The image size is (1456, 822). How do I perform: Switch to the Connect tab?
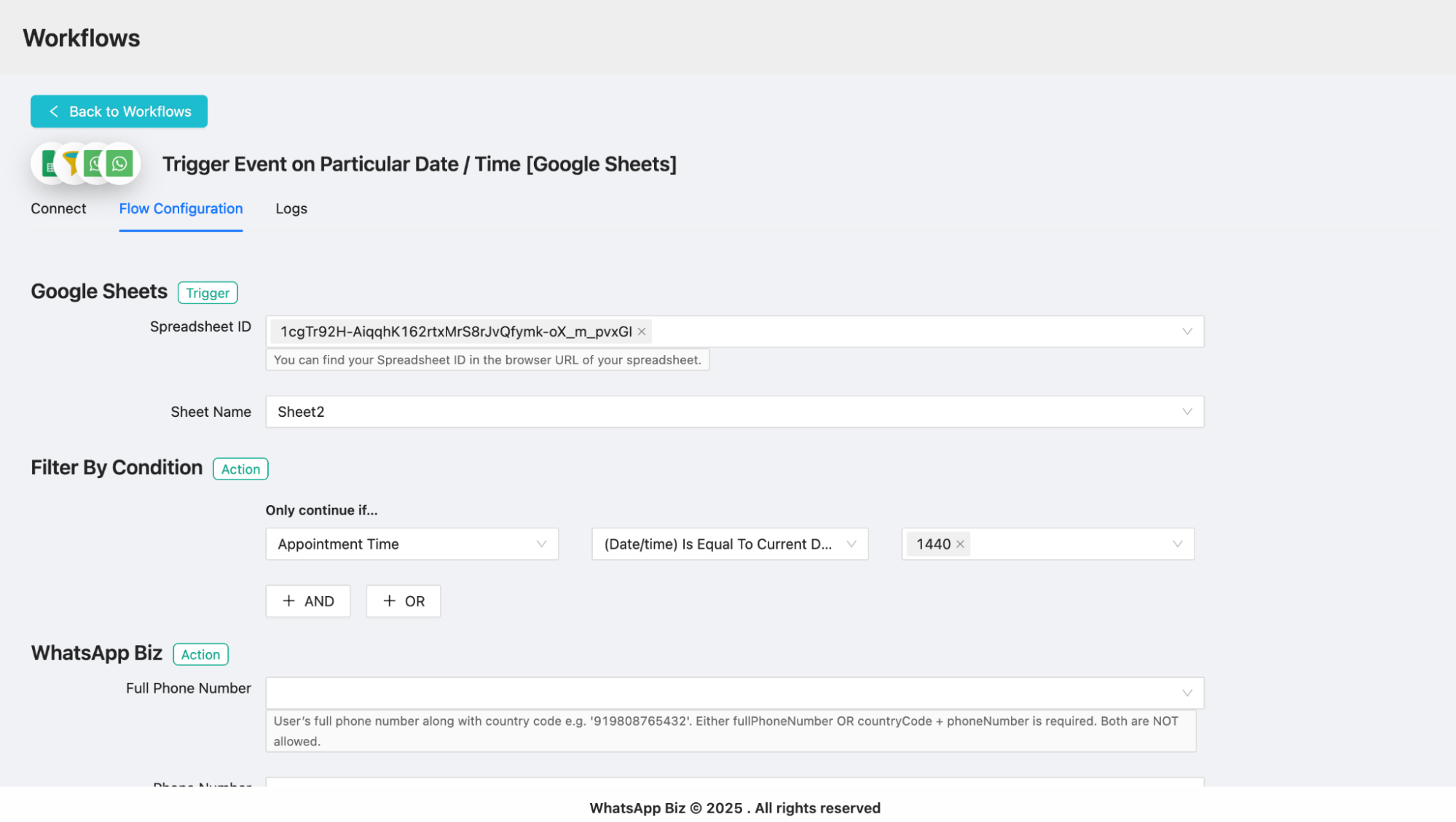point(58,209)
